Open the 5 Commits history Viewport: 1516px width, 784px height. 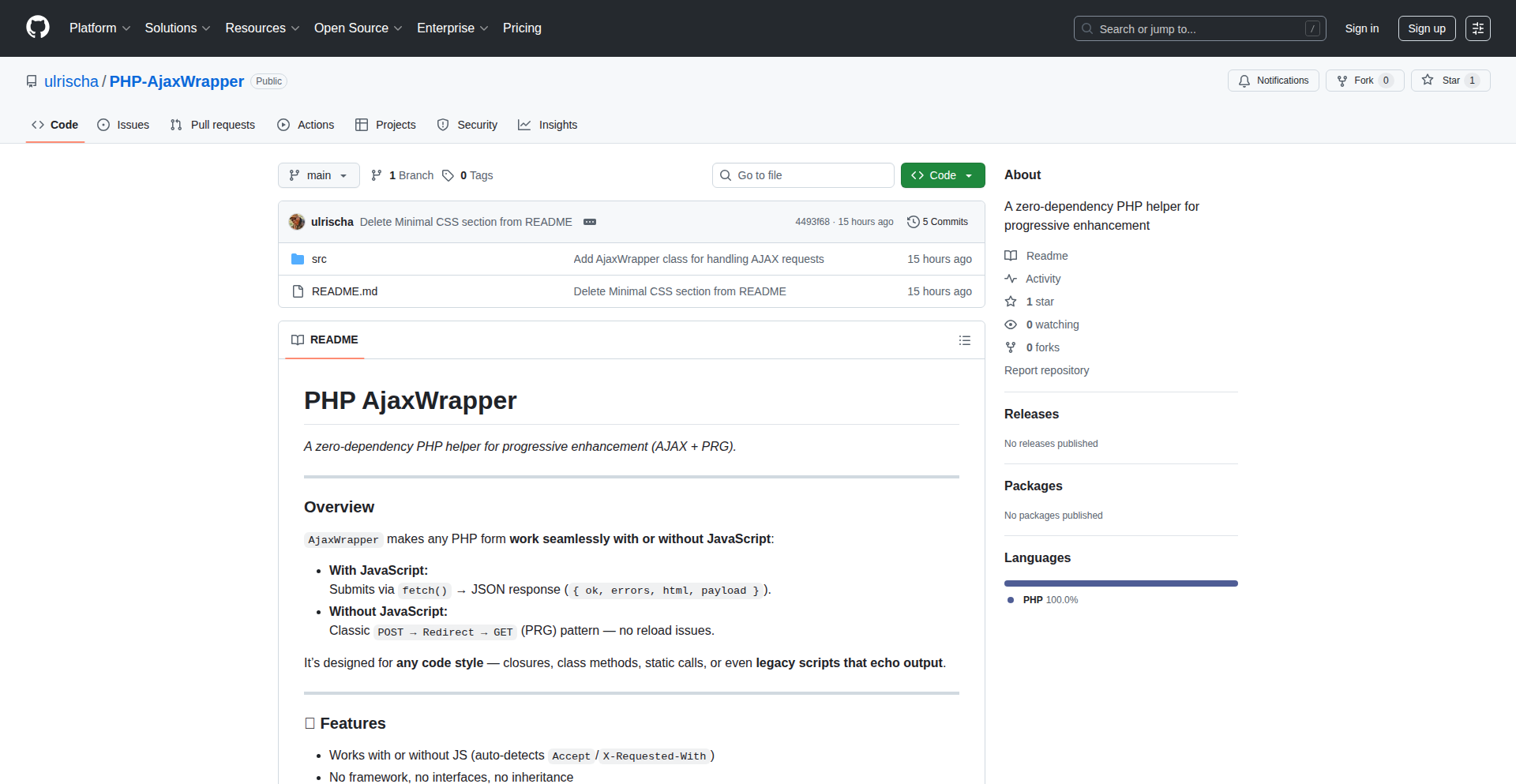pyautogui.click(x=937, y=222)
